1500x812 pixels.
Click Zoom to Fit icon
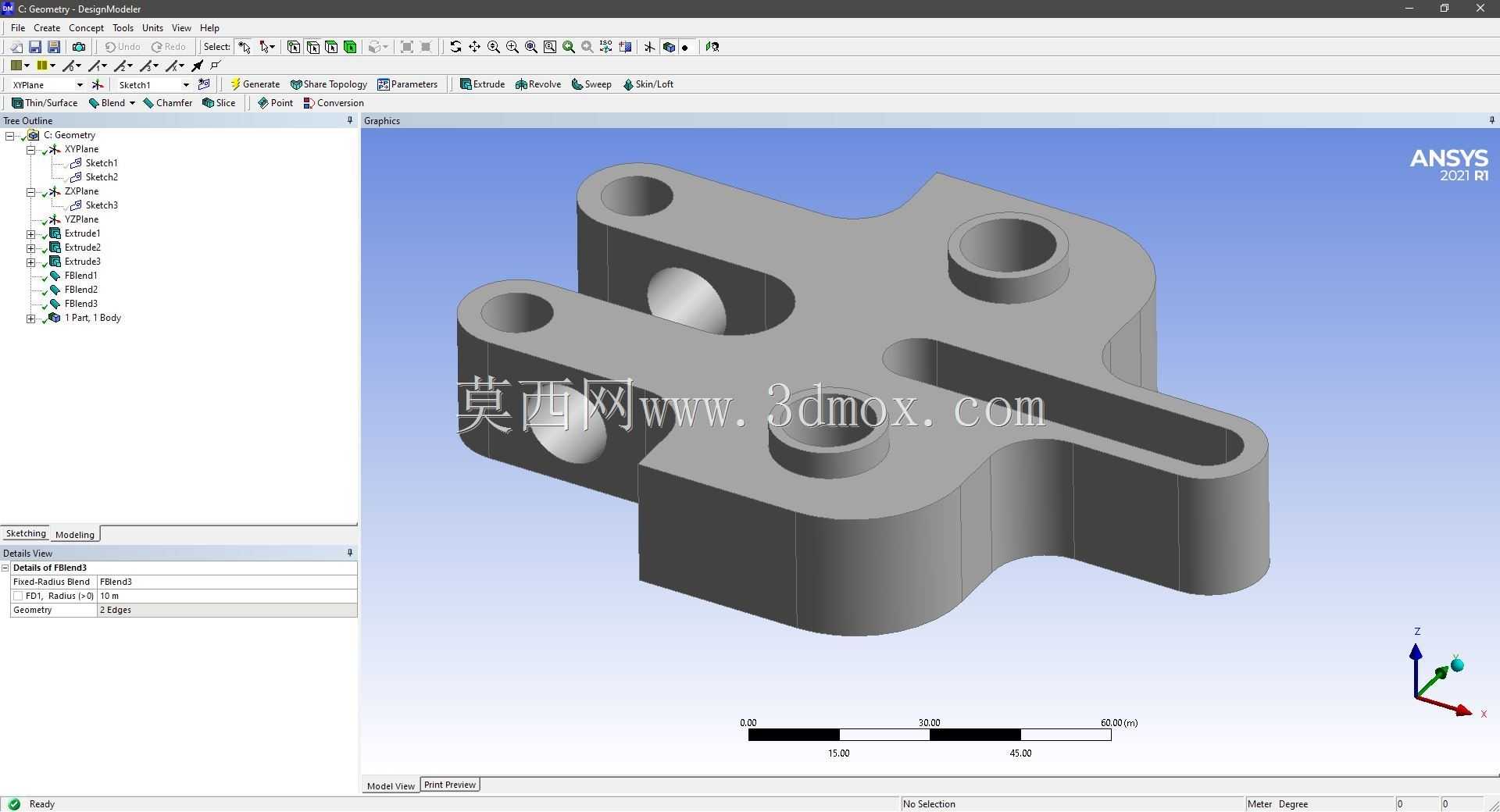pyautogui.click(x=531, y=47)
